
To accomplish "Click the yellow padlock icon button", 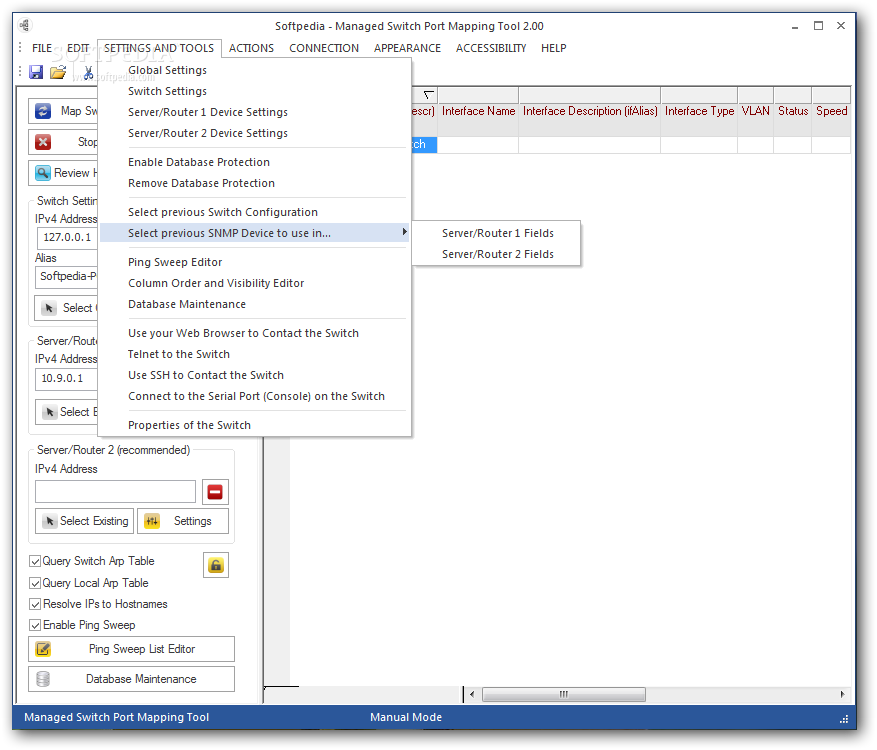I will [216, 565].
